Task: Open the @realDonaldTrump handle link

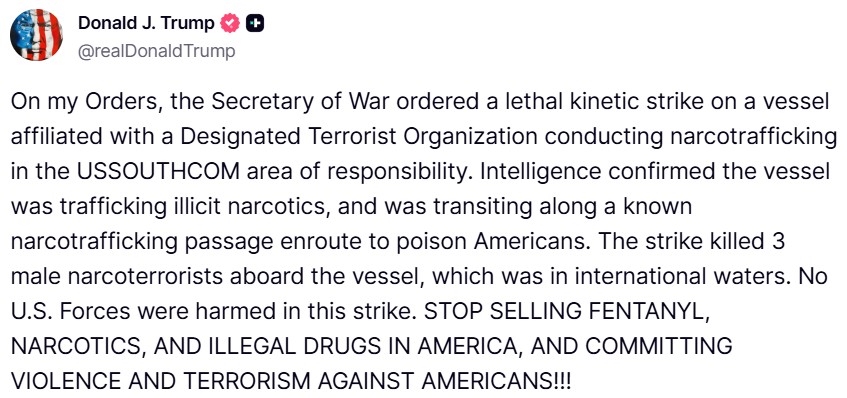Action: pyautogui.click(x=157, y=51)
